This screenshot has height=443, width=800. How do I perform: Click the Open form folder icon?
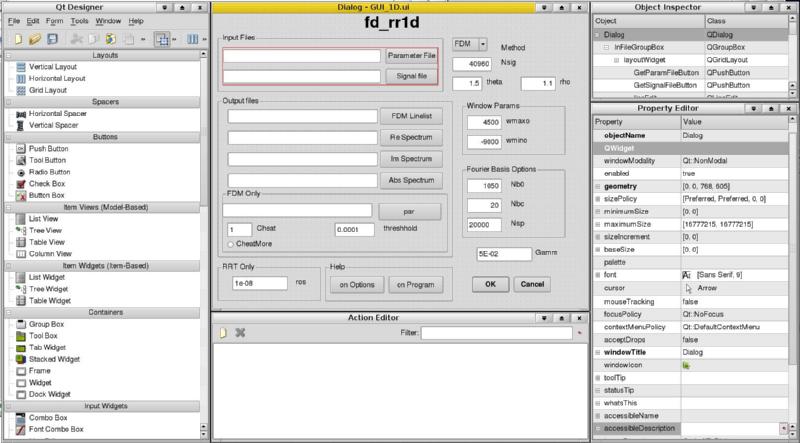35,39
